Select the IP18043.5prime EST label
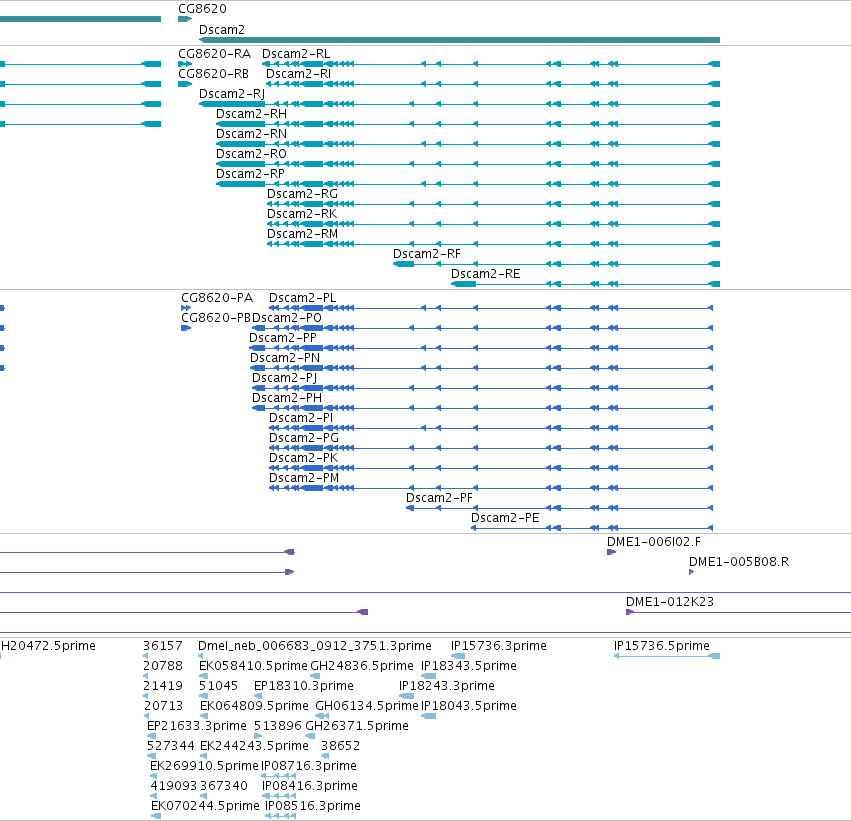This screenshot has width=851, height=821. tap(468, 706)
